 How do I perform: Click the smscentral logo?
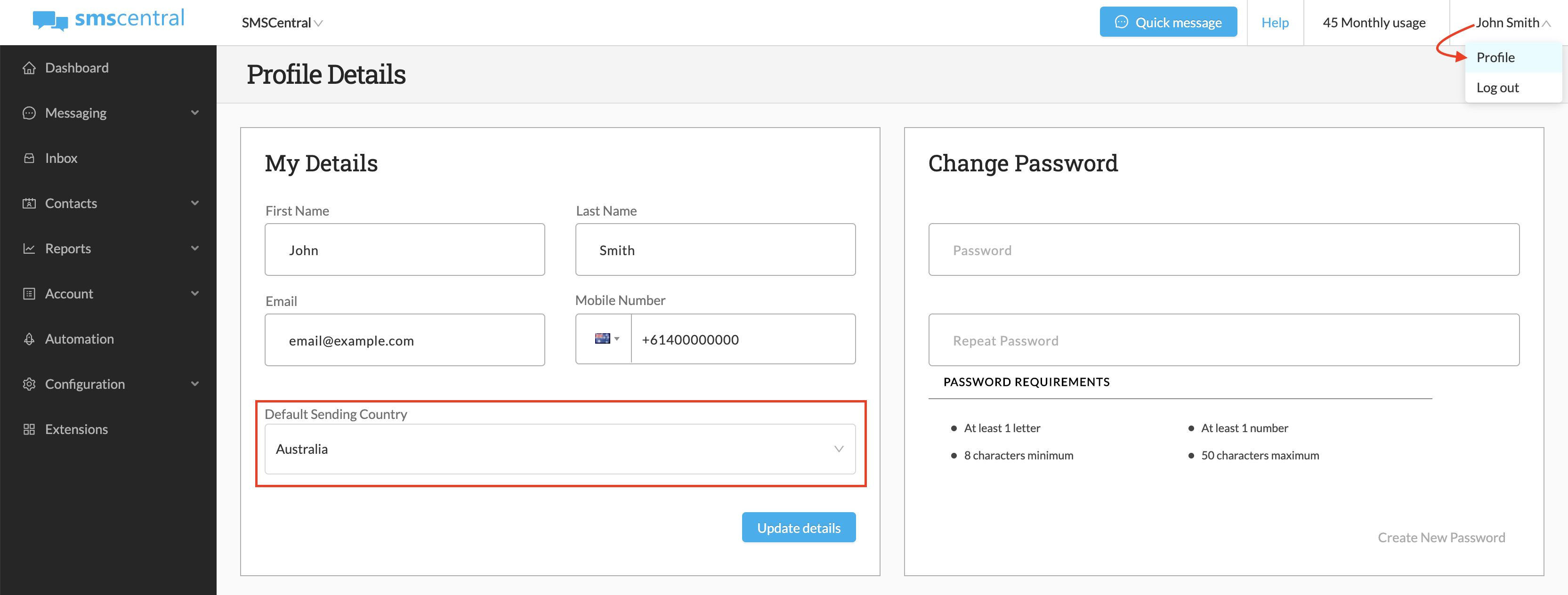(x=108, y=19)
